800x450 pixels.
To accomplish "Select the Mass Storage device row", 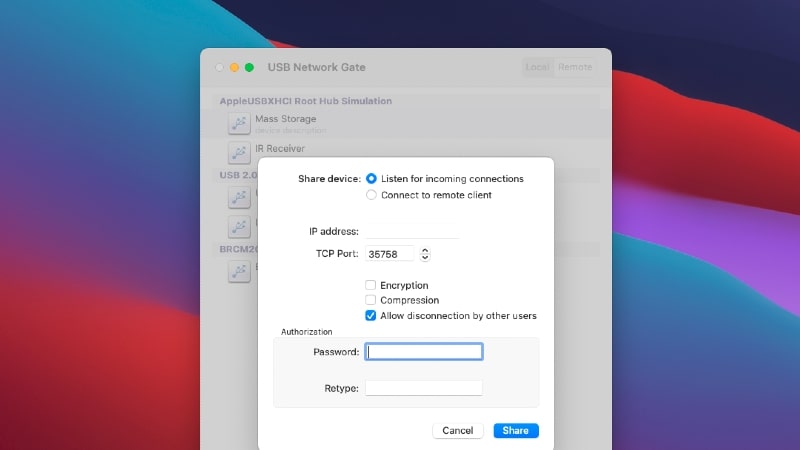I will [x=406, y=123].
